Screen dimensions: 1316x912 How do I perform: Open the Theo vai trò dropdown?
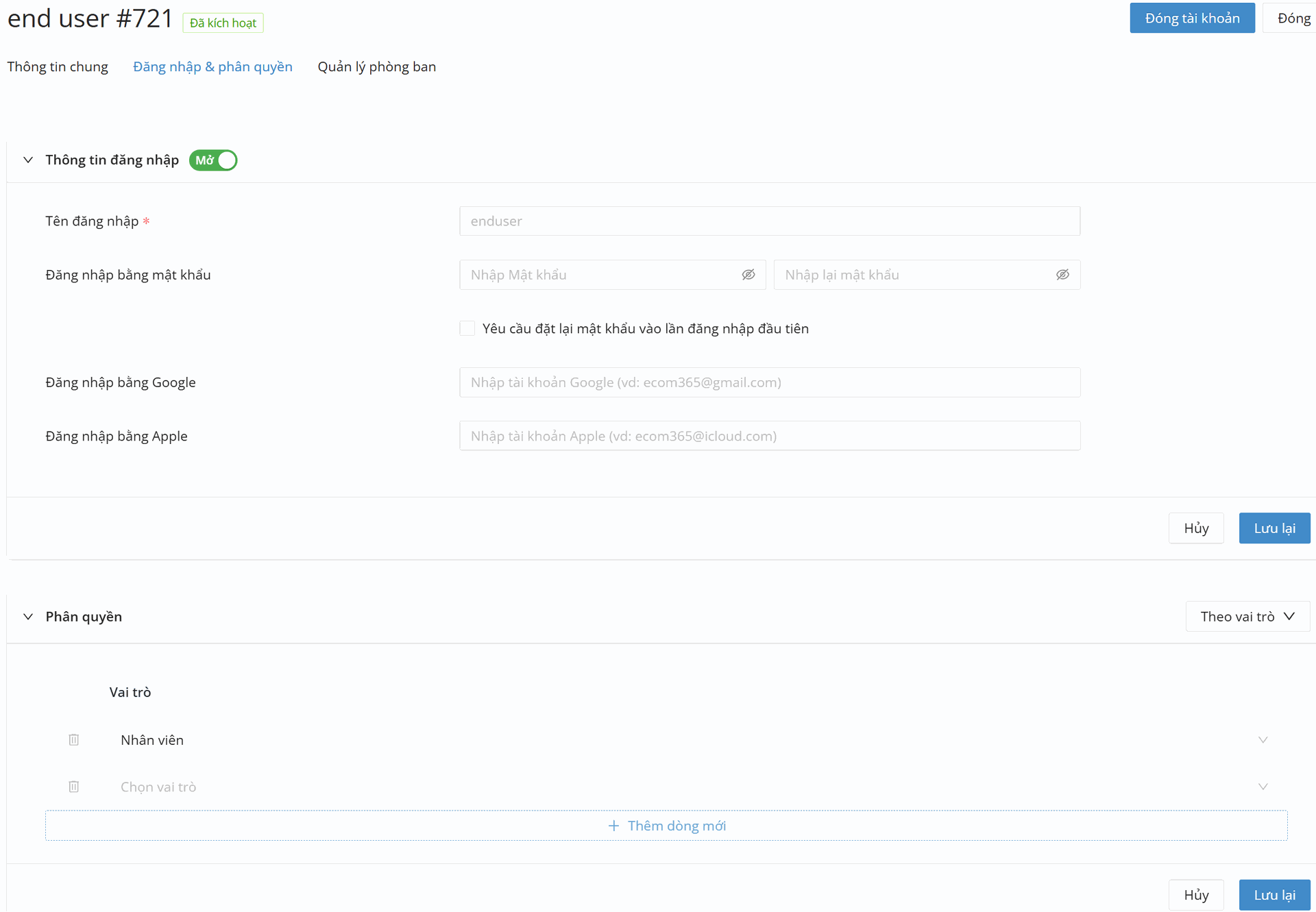coord(1247,617)
